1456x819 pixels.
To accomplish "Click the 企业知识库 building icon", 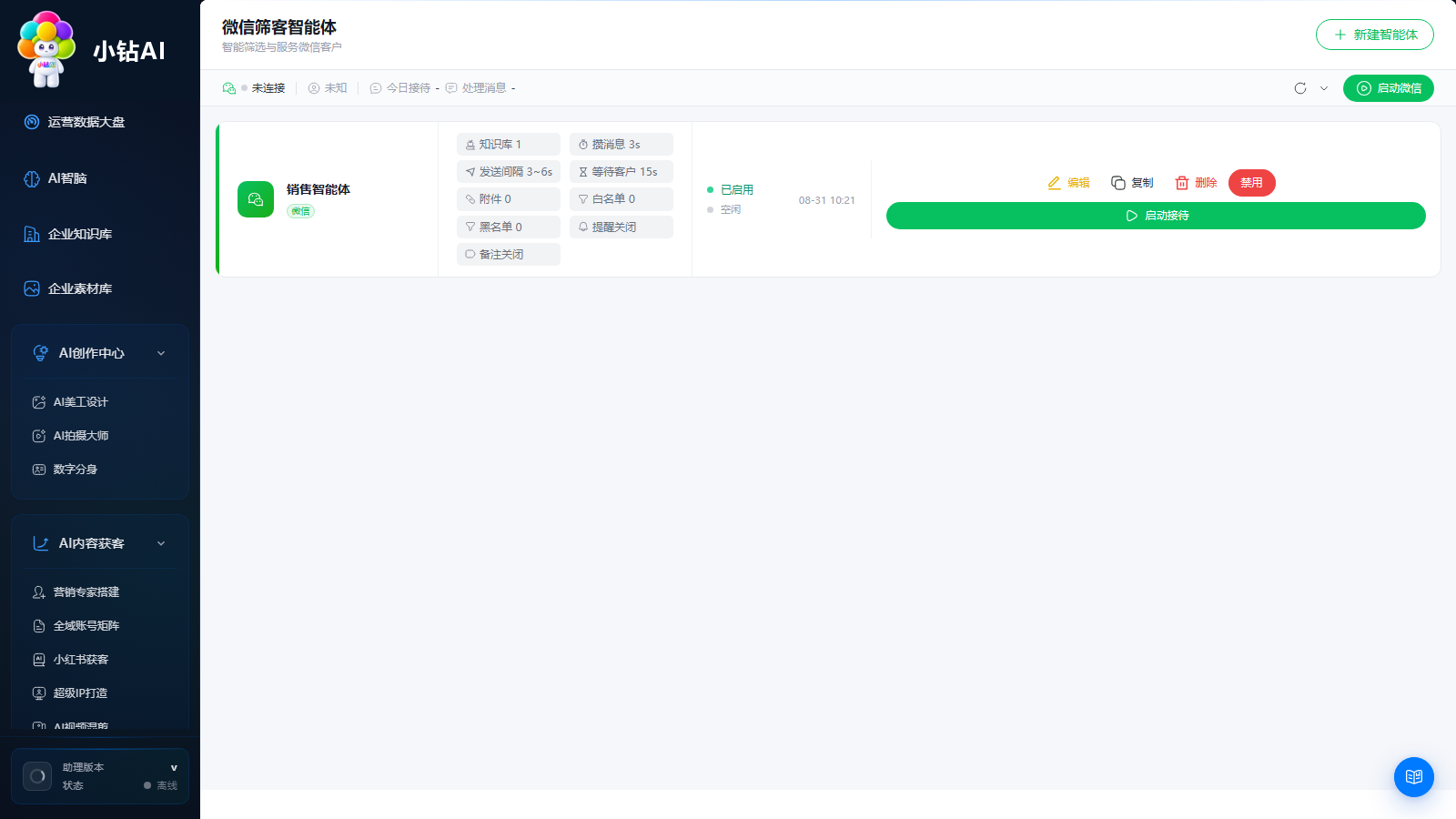I will click(x=32, y=234).
